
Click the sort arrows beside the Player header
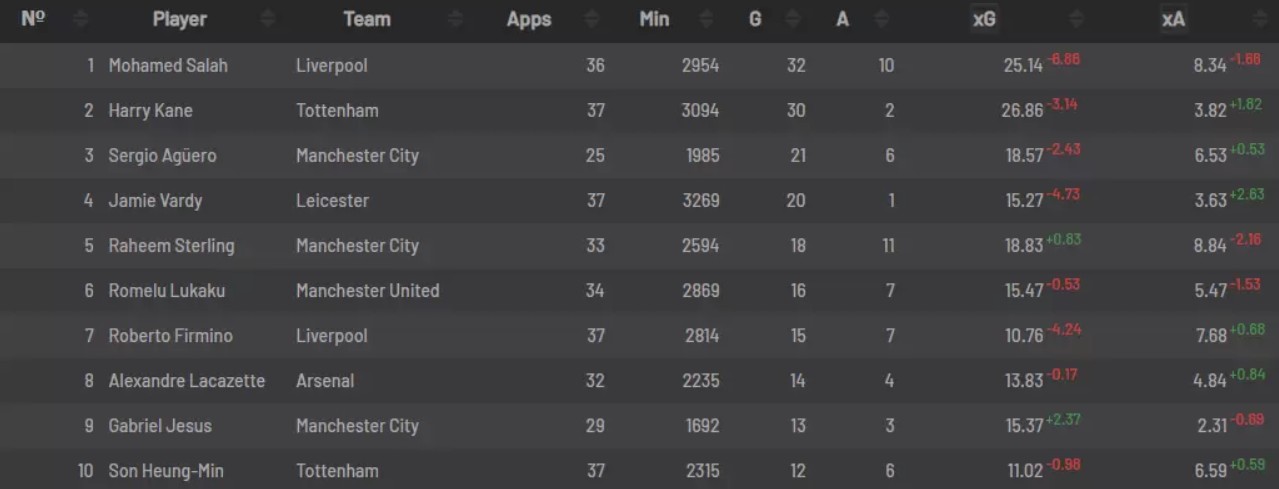(267, 20)
